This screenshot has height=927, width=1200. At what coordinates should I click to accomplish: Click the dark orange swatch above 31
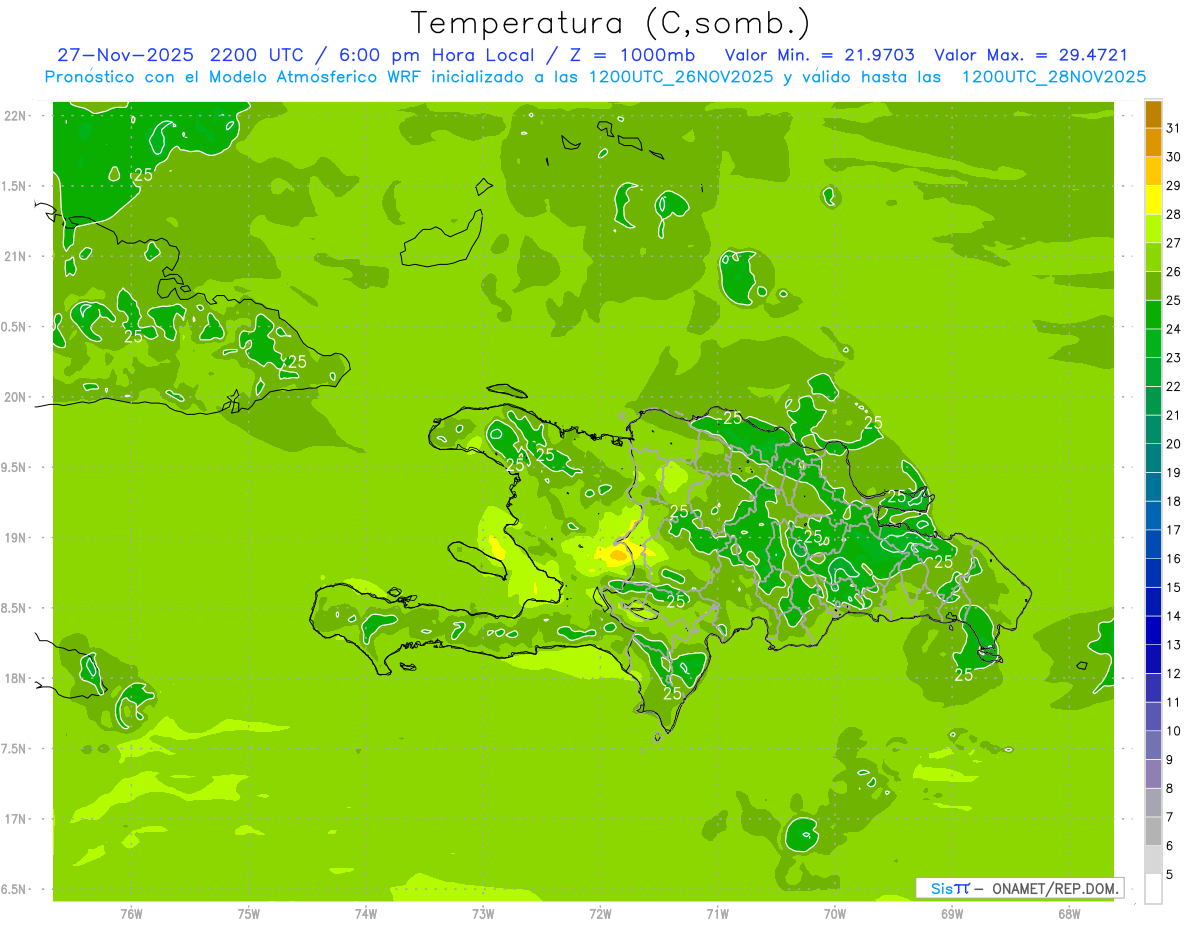pyautogui.click(x=1153, y=114)
